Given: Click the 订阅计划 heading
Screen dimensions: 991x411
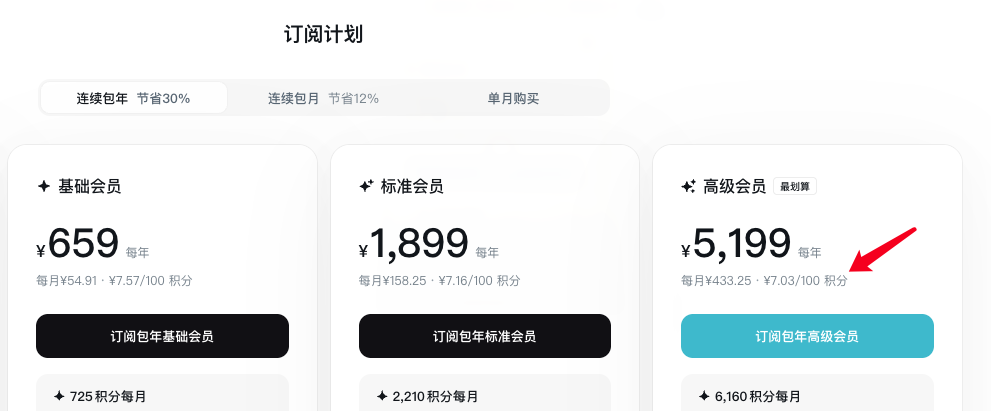Looking at the screenshot, I should tap(323, 35).
